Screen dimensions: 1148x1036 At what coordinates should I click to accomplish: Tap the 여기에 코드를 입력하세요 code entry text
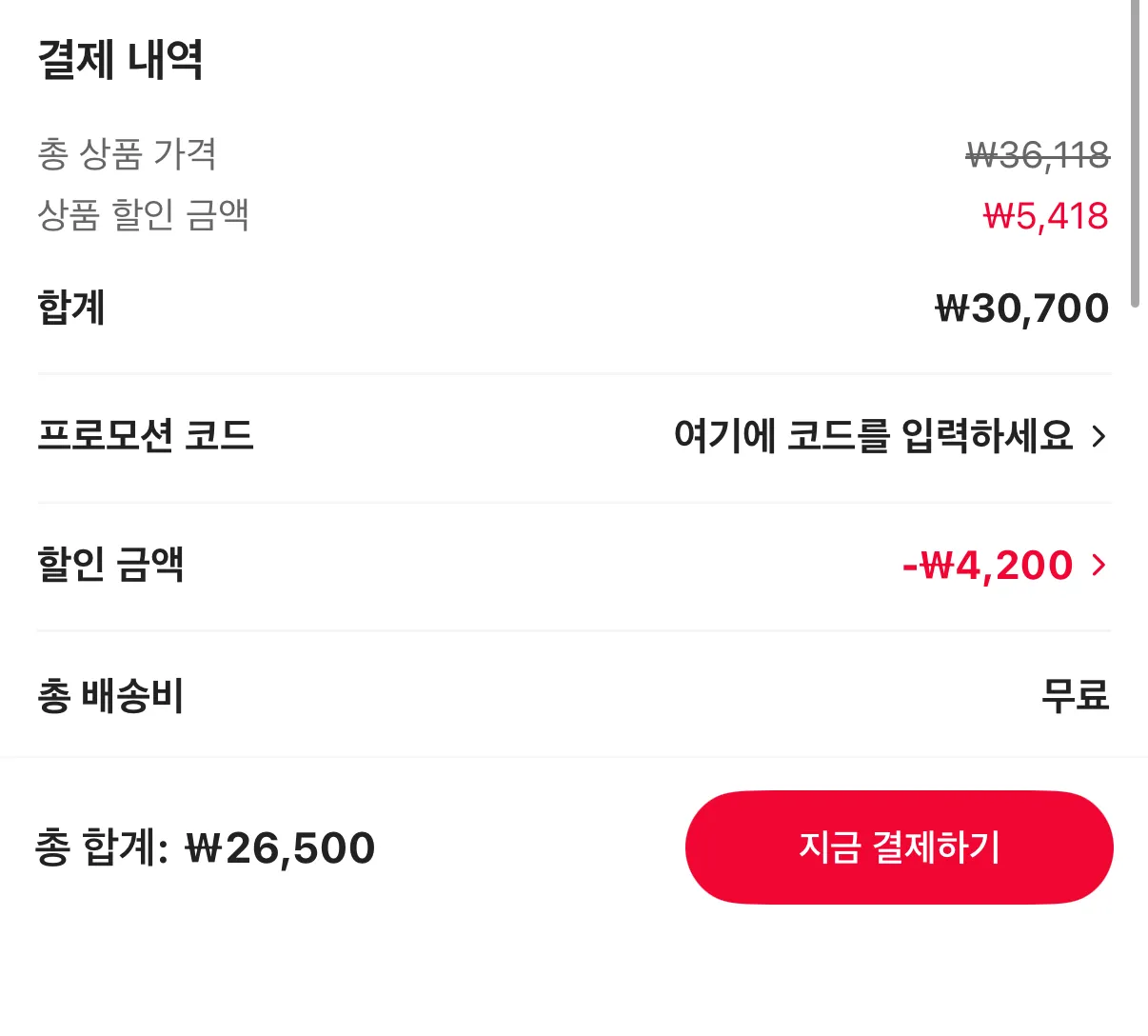pyautogui.click(x=873, y=436)
